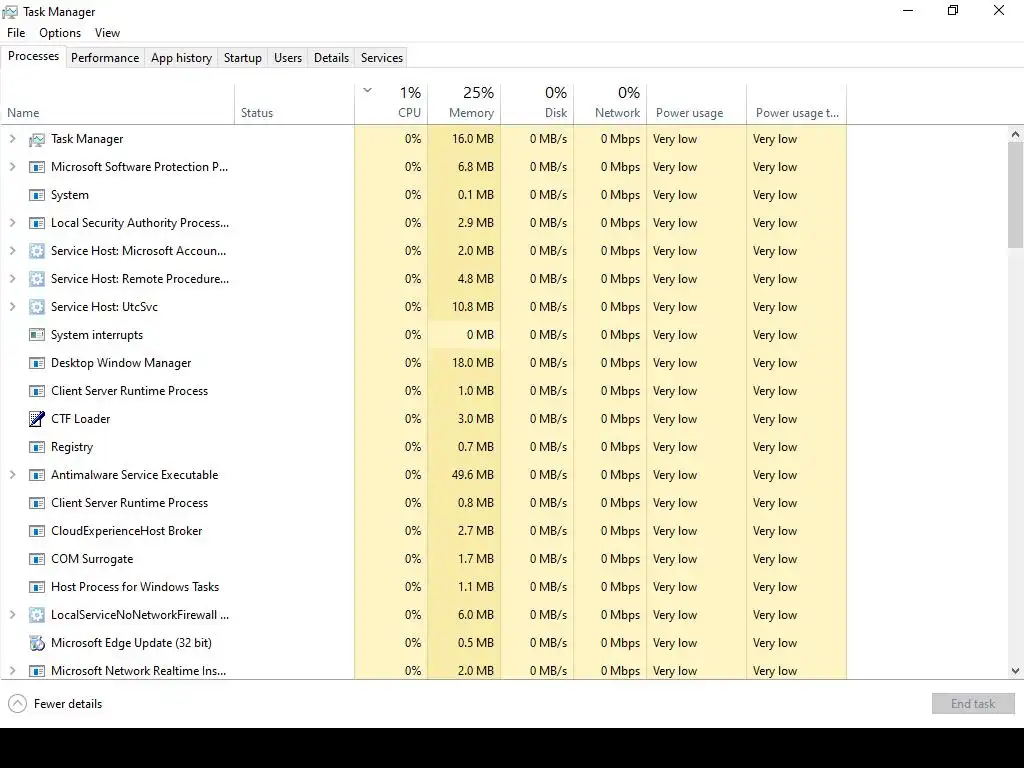
Task: Sort by the Network column header
Action: [611, 104]
